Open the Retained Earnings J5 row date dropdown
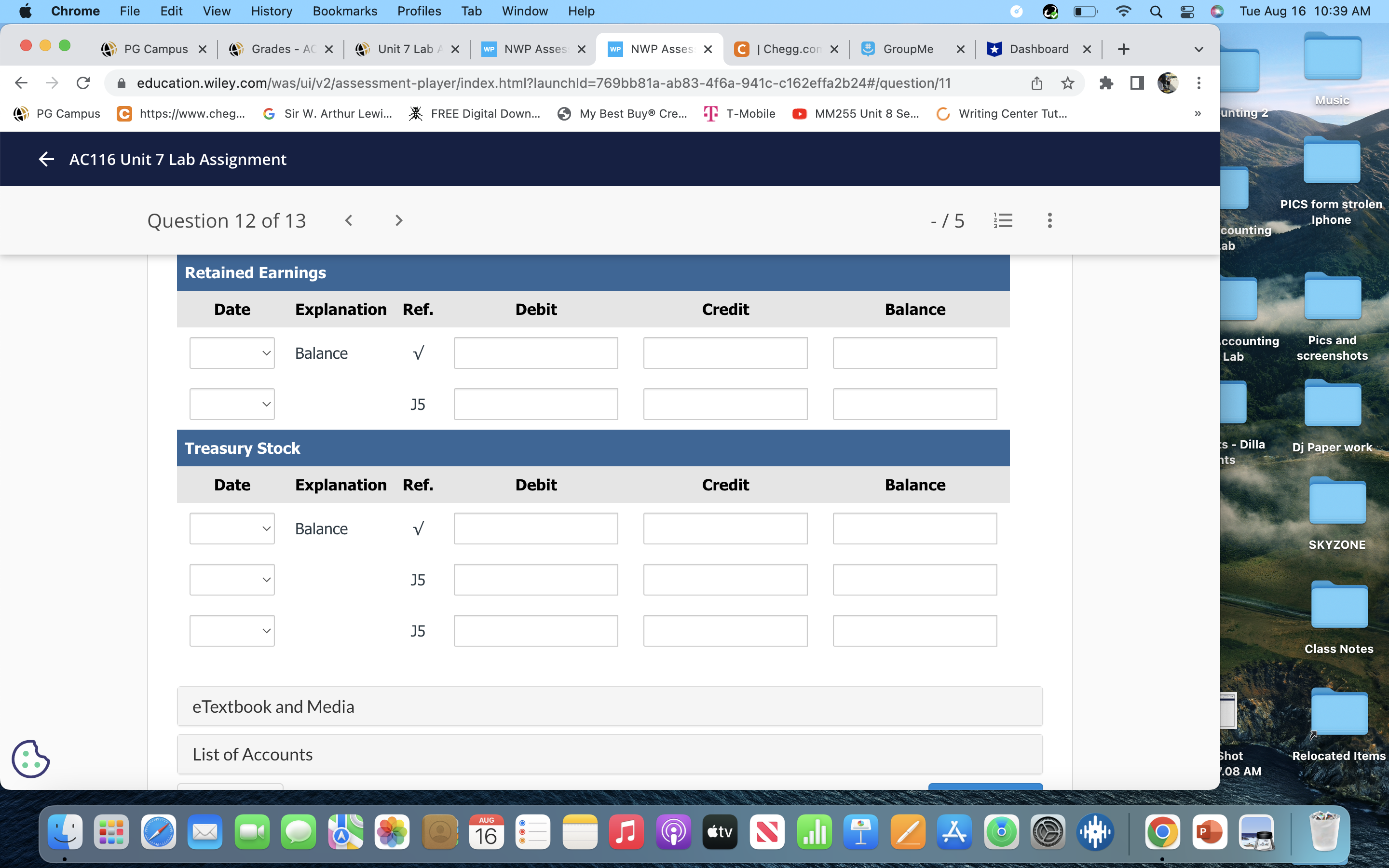 coord(232,404)
